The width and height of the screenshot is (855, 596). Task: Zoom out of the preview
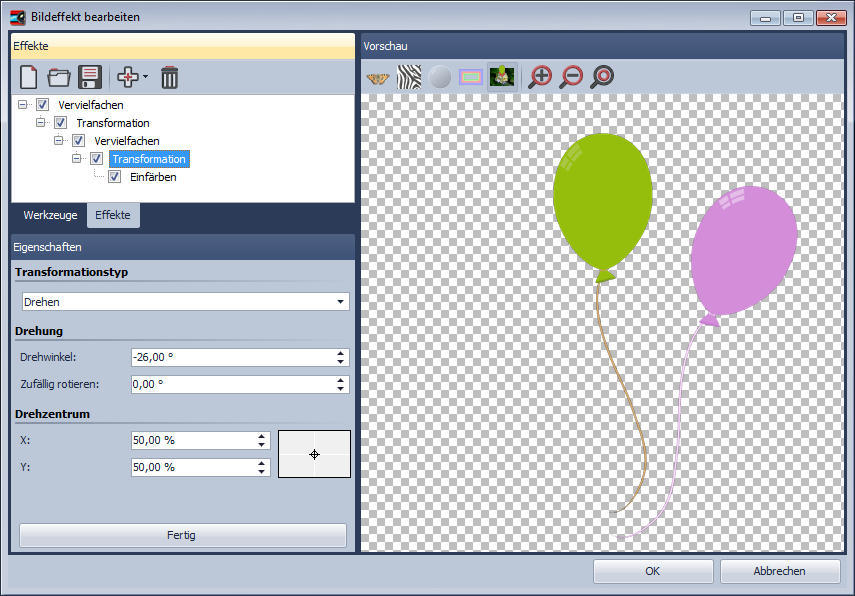pyautogui.click(x=571, y=77)
